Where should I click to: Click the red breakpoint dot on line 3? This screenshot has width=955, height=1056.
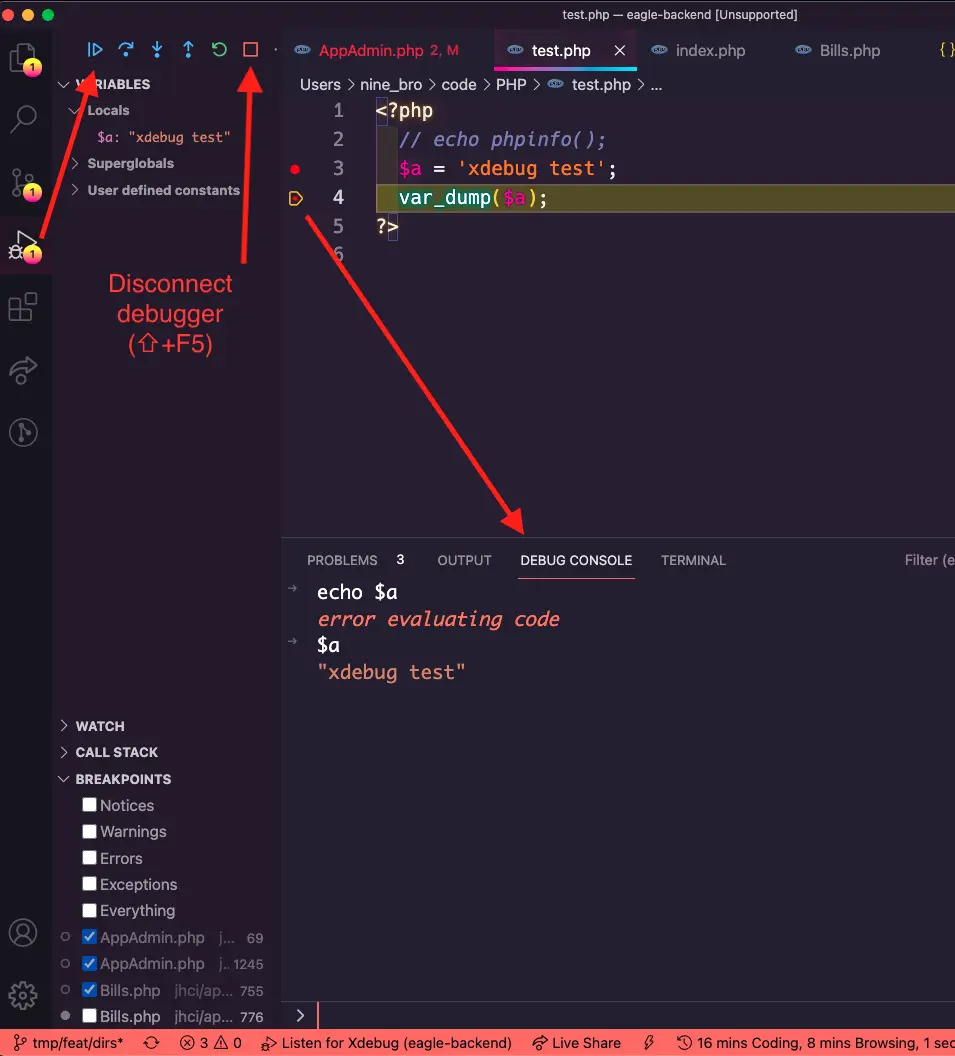click(x=295, y=169)
